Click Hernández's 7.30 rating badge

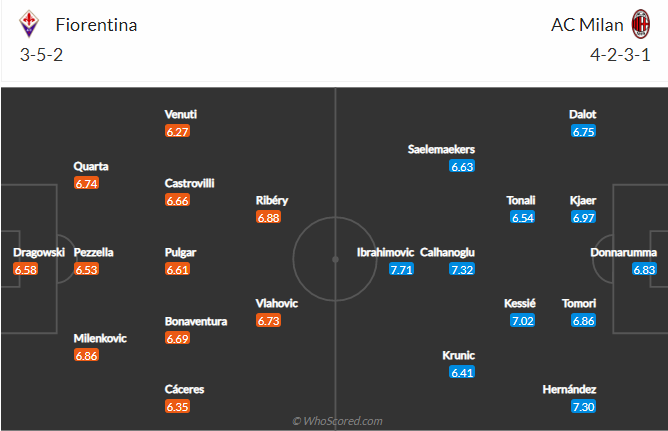coord(583,407)
